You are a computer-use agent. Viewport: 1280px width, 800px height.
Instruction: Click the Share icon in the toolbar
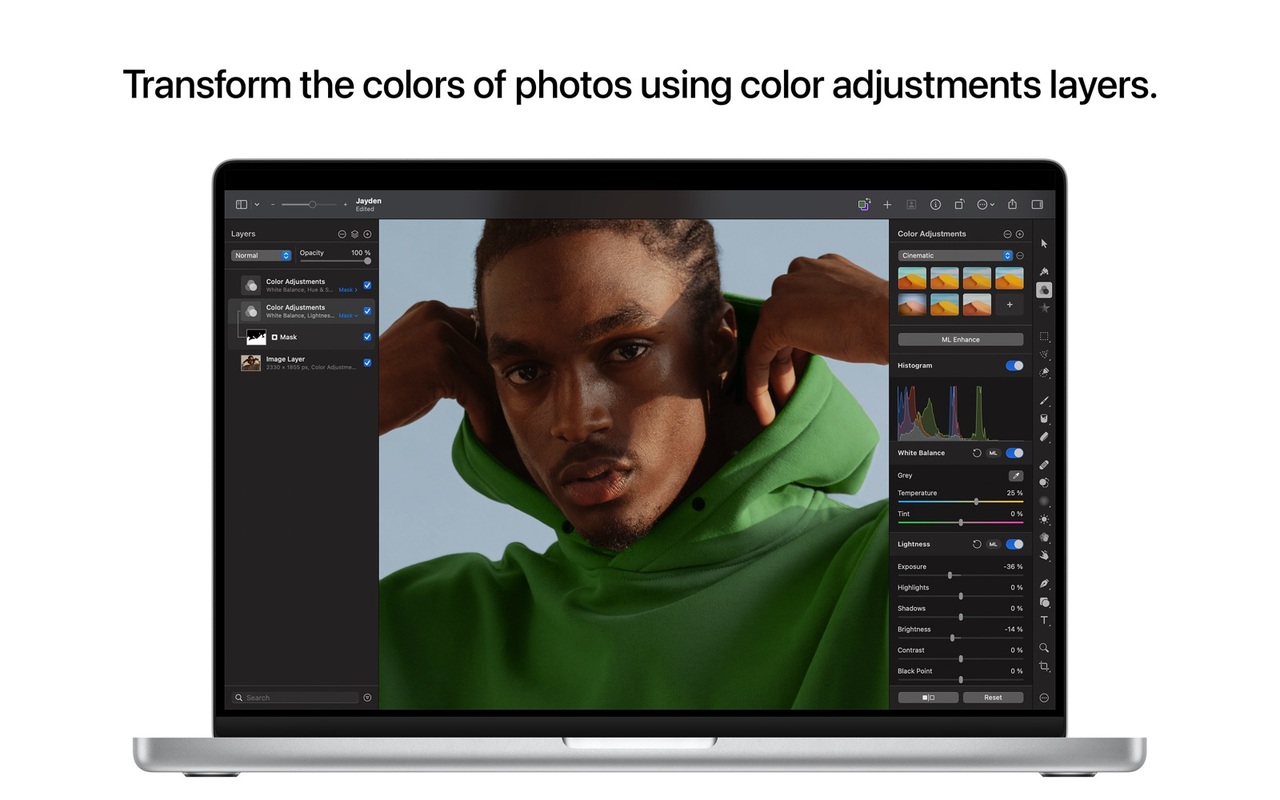[1012, 204]
